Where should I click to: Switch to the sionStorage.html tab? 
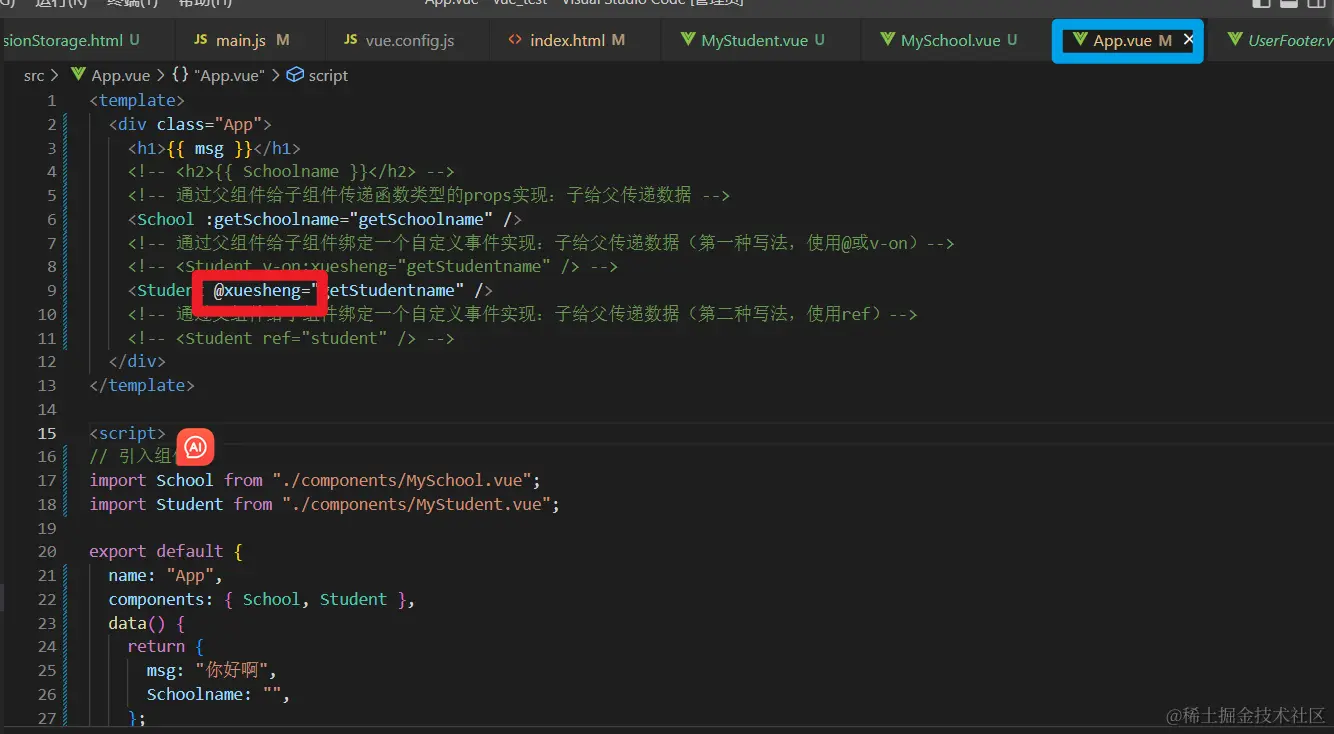pyautogui.click(x=70, y=40)
